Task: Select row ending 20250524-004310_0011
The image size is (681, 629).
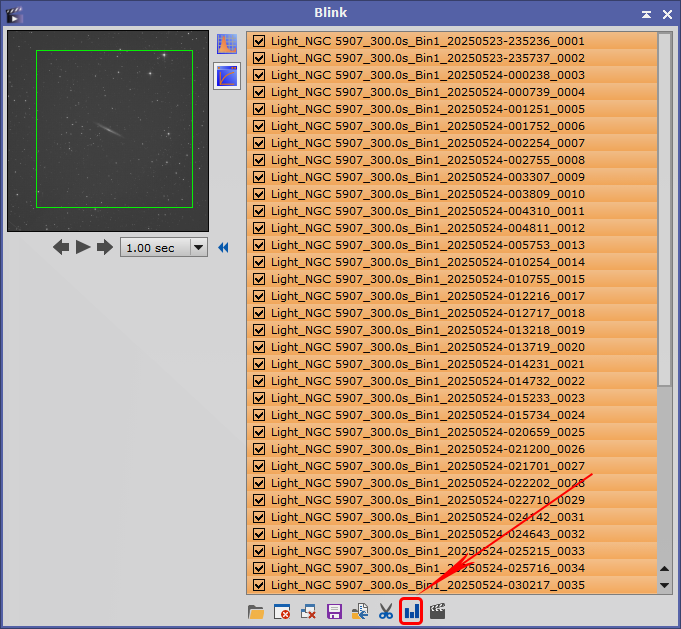Action: click(452, 211)
